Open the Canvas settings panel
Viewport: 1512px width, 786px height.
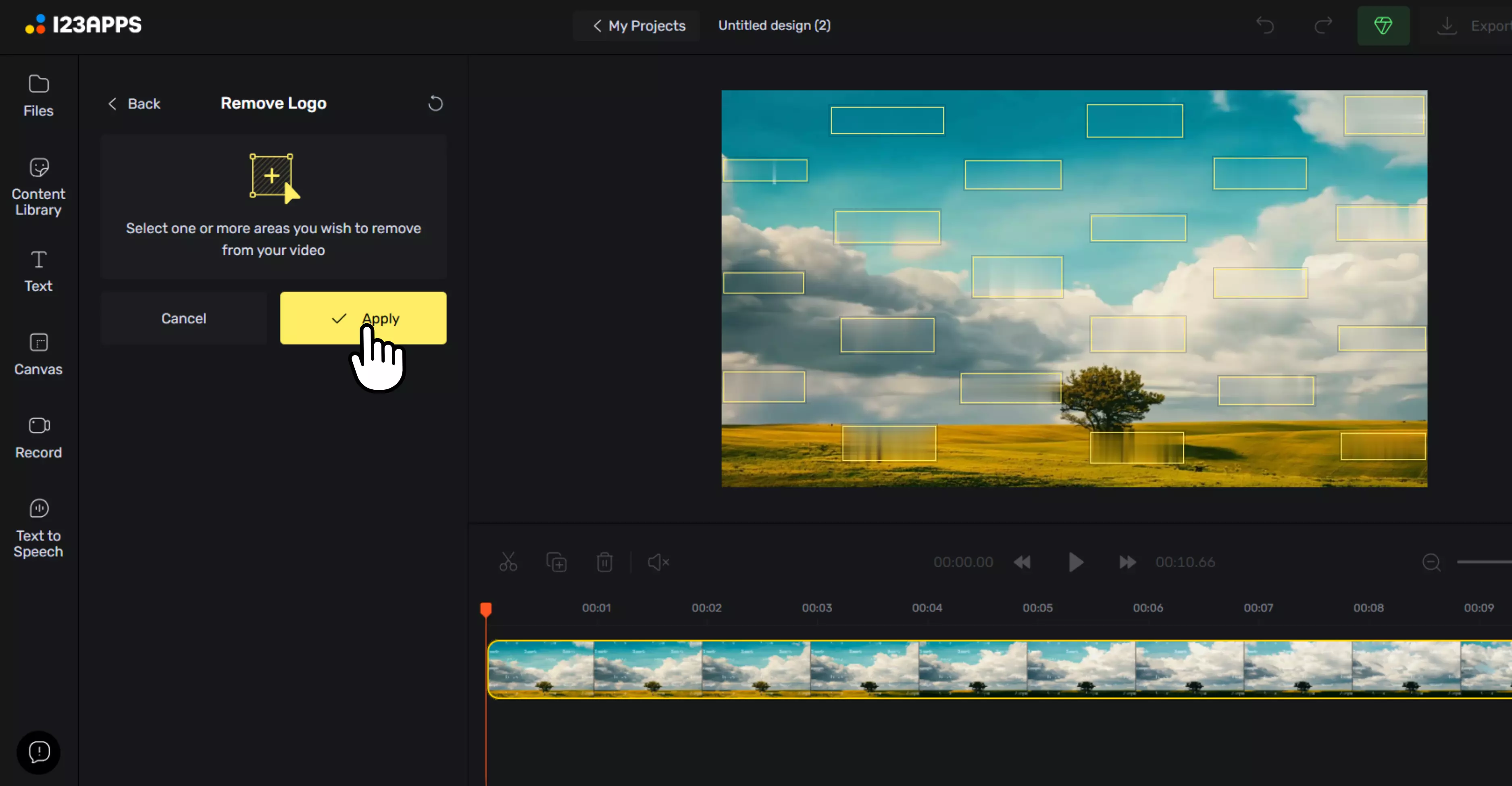point(38,354)
